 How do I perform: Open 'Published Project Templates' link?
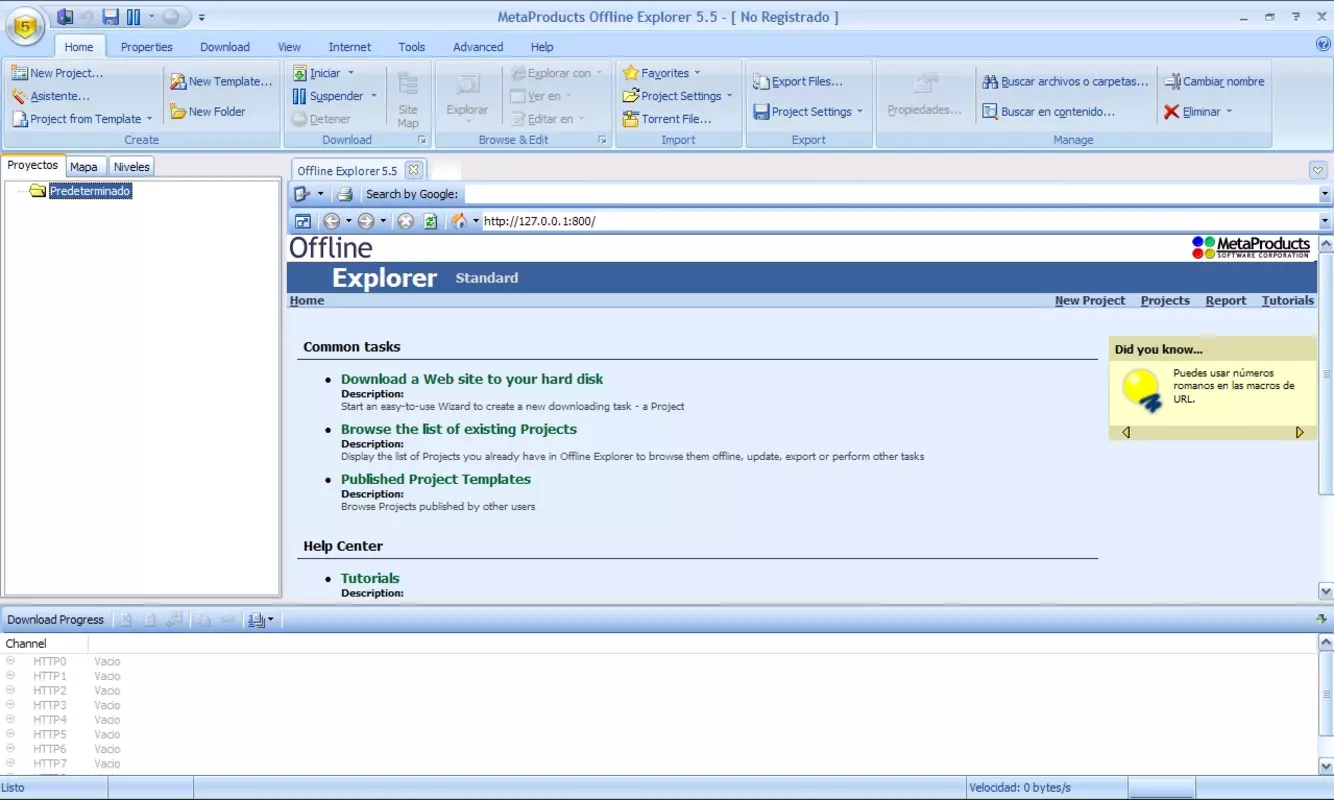[436, 479]
